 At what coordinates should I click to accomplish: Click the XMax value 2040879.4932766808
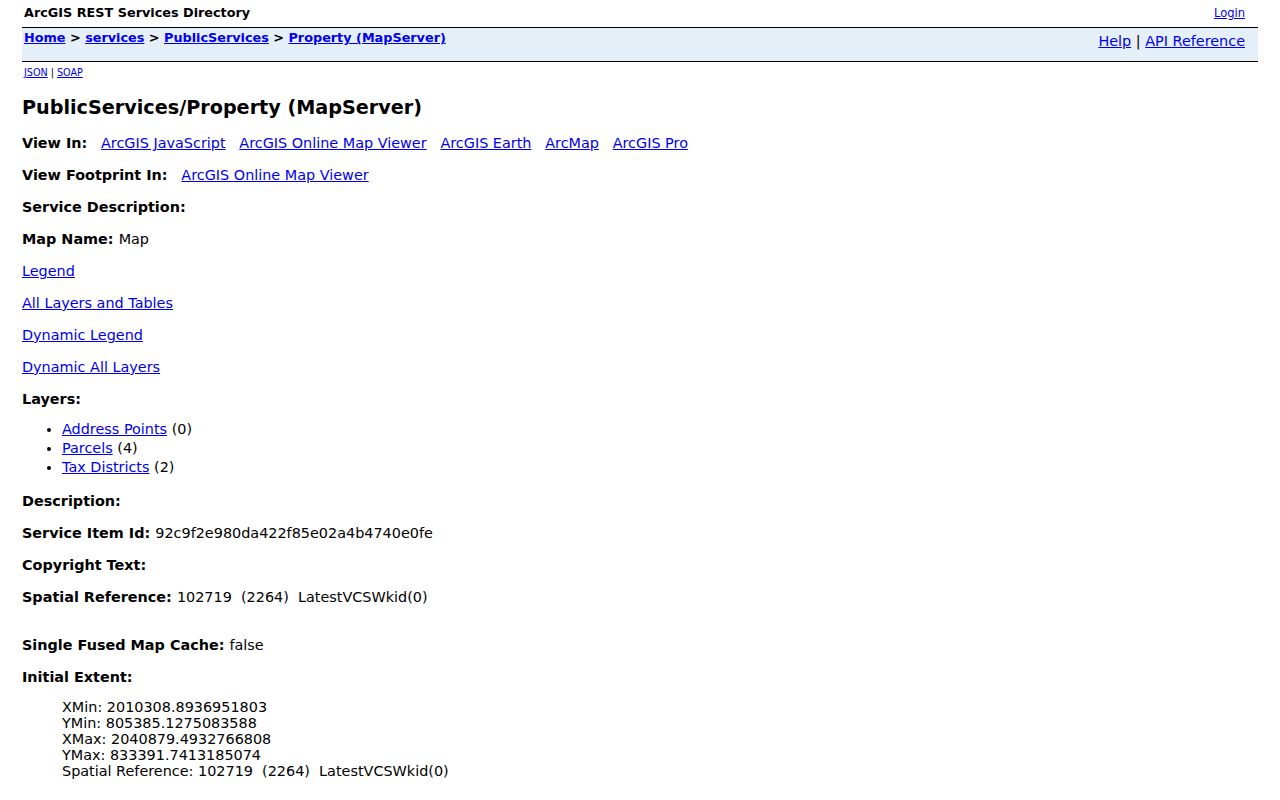[191, 739]
